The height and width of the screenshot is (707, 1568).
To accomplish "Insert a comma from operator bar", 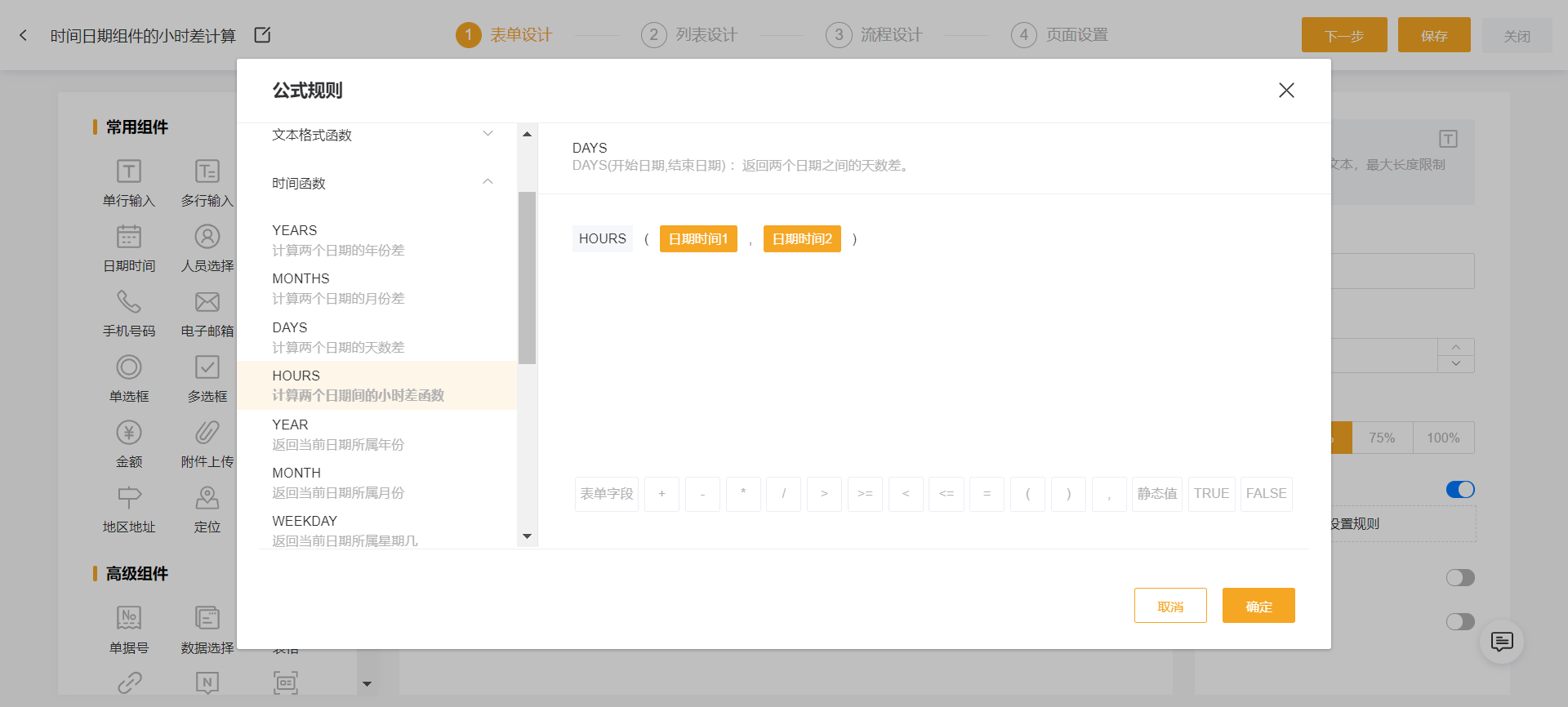I will pos(1109,494).
